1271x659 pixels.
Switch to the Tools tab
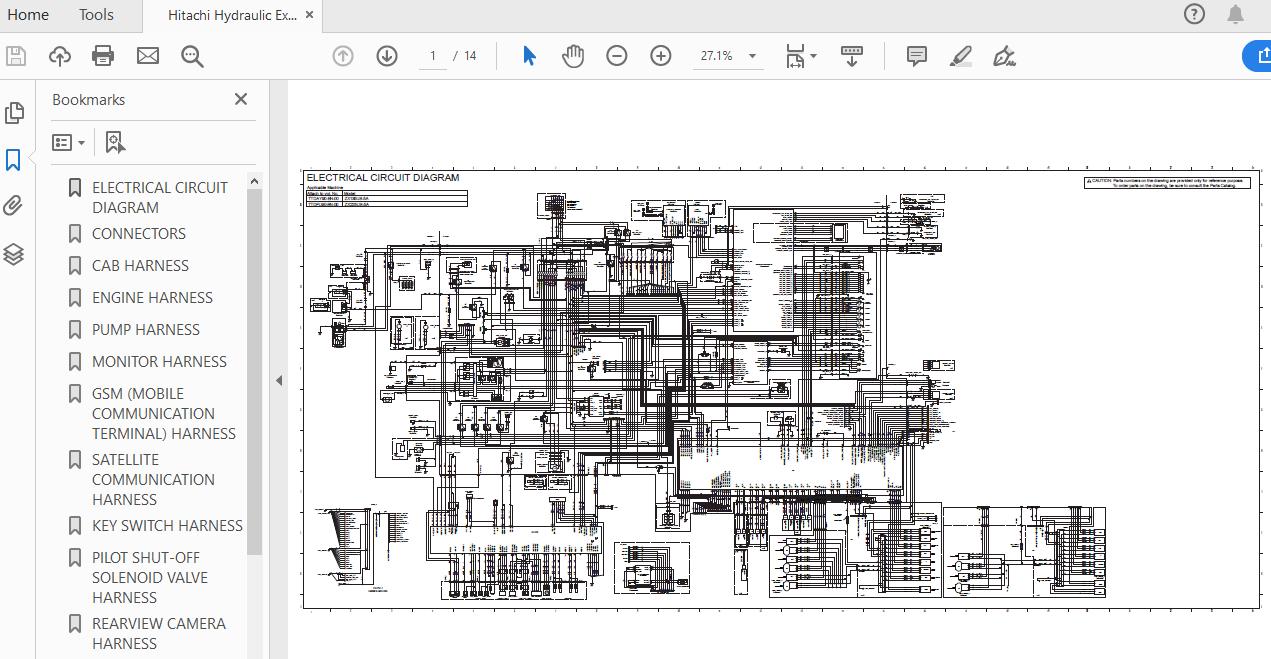click(96, 15)
